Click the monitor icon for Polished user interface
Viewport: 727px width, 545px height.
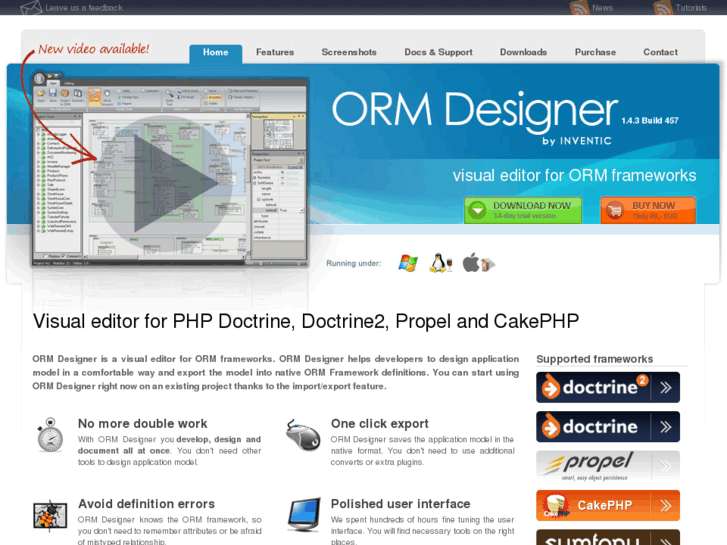coord(304,514)
